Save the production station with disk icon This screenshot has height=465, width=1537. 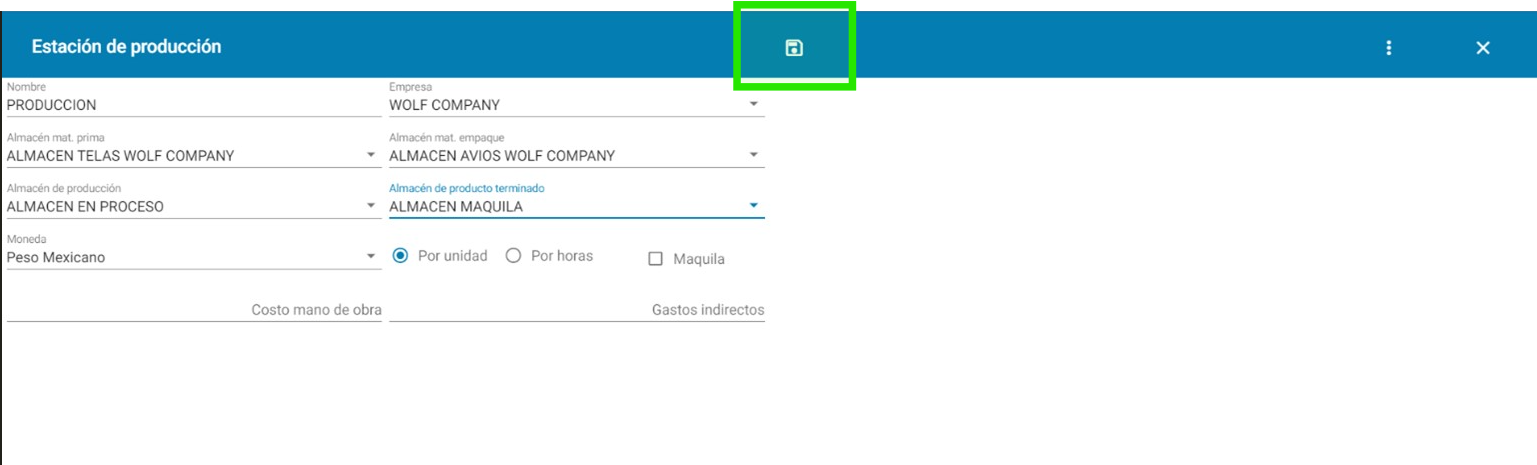point(794,48)
